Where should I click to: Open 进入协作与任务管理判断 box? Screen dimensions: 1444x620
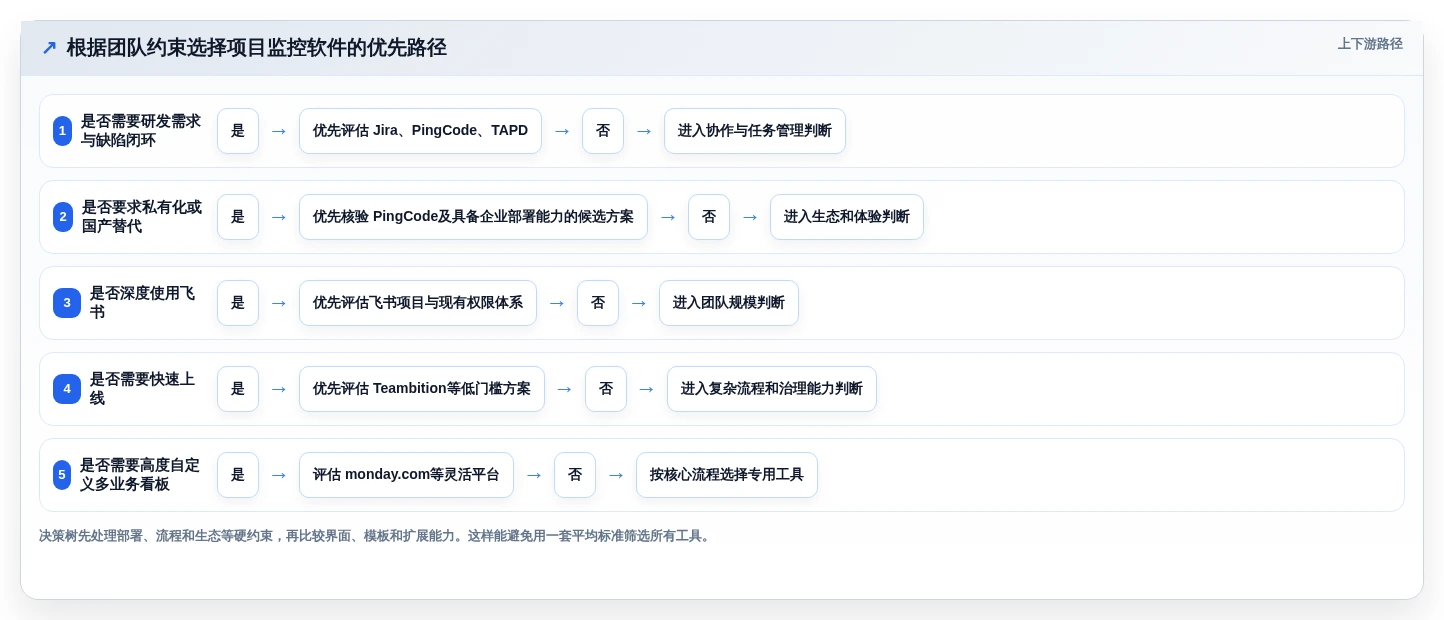(x=755, y=131)
